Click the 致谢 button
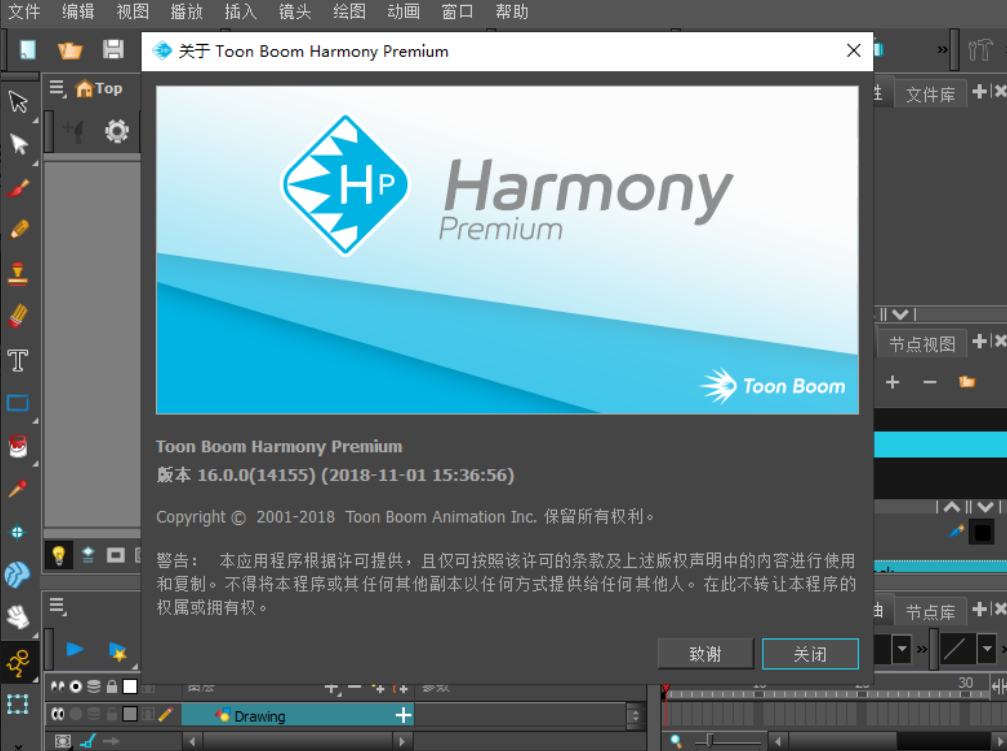The image size is (1007, 751). coord(705,654)
